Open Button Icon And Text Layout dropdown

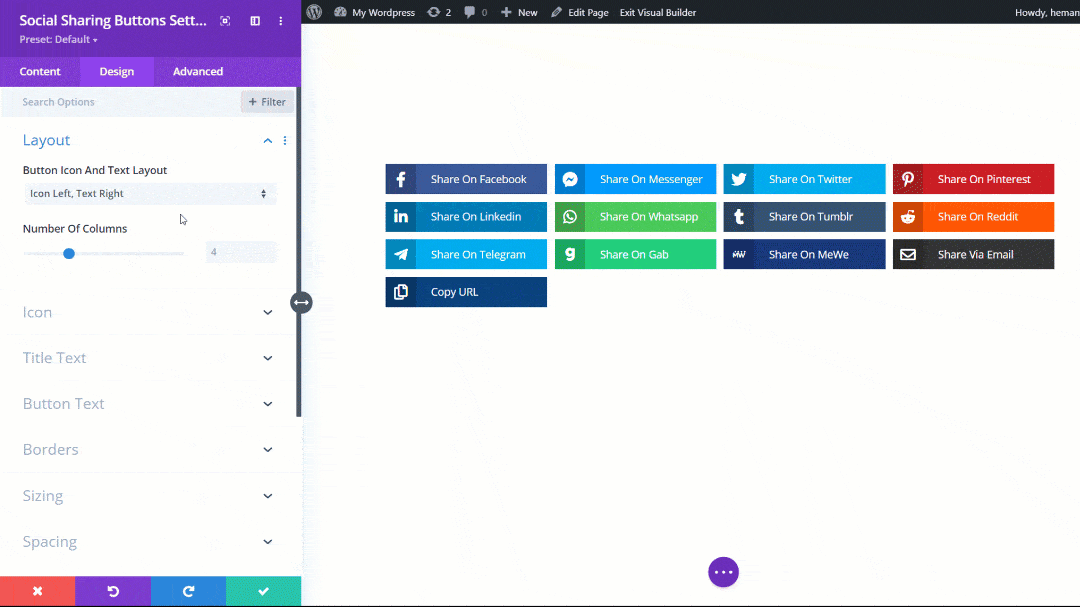pos(150,194)
